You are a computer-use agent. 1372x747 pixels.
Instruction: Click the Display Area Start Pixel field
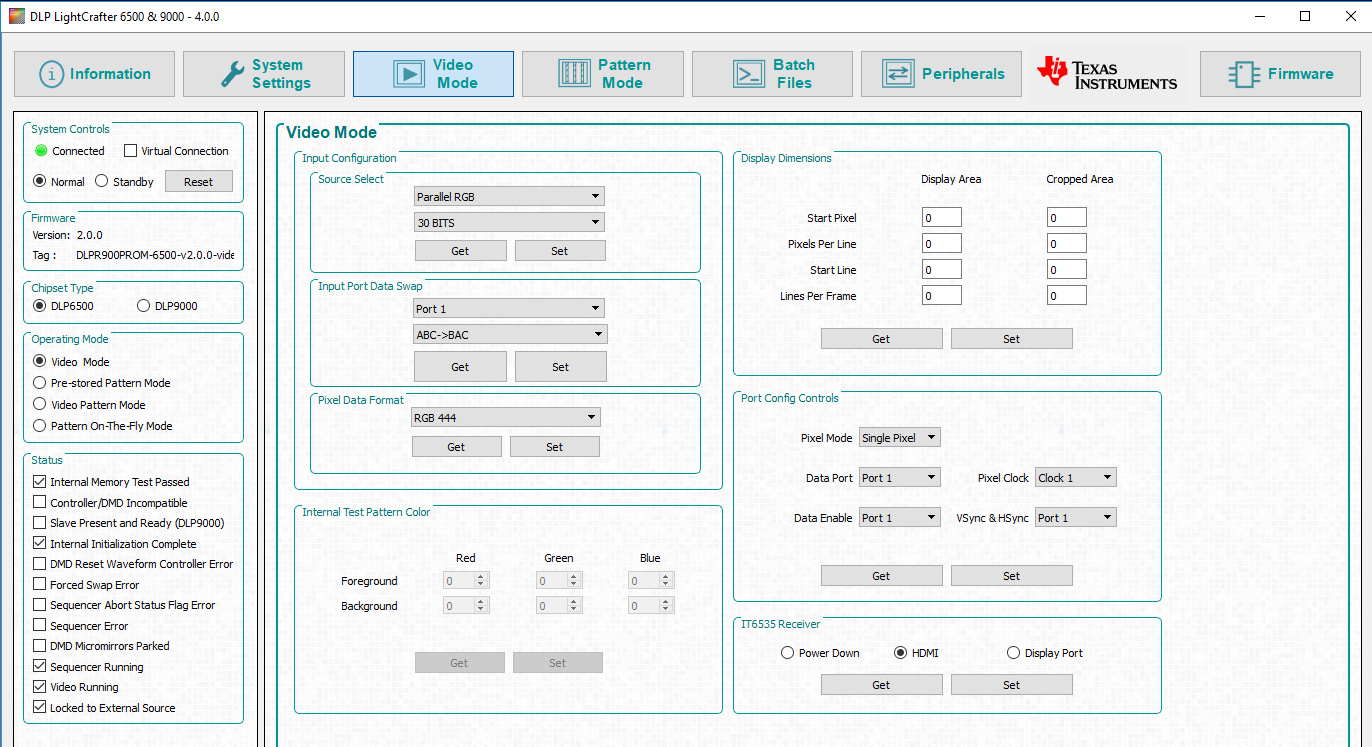pyautogui.click(x=941, y=218)
